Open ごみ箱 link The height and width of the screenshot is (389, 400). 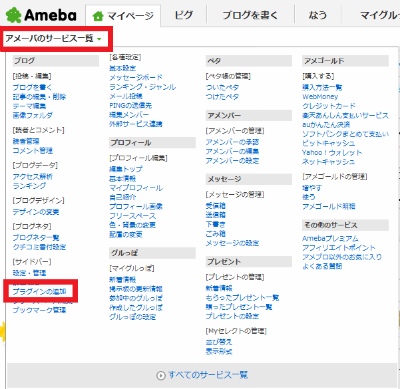coord(216,234)
